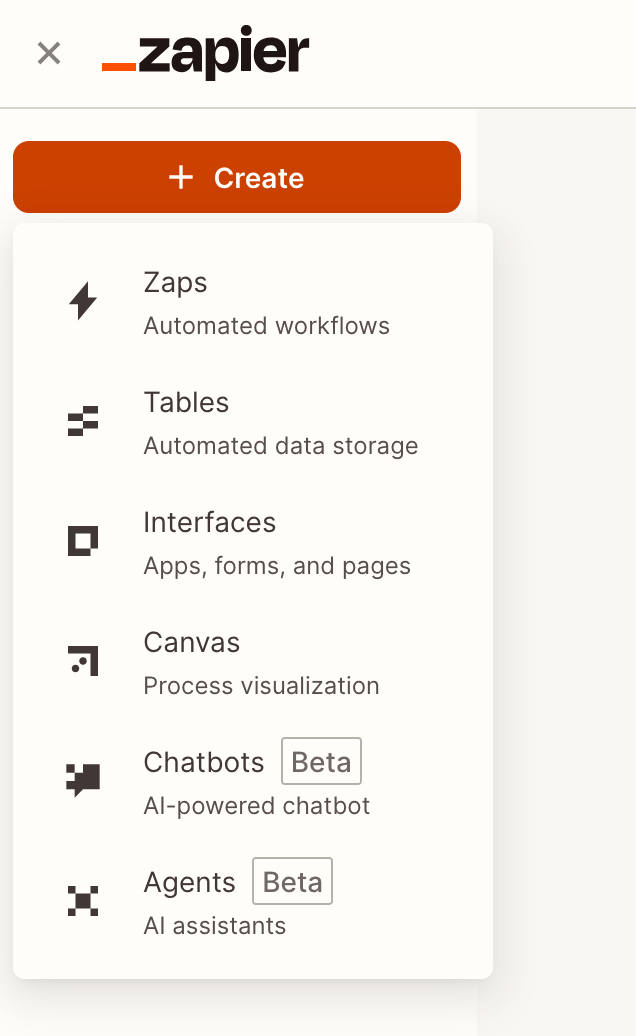Click the plus icon in Create button
636x1036 pixels.
181,178
